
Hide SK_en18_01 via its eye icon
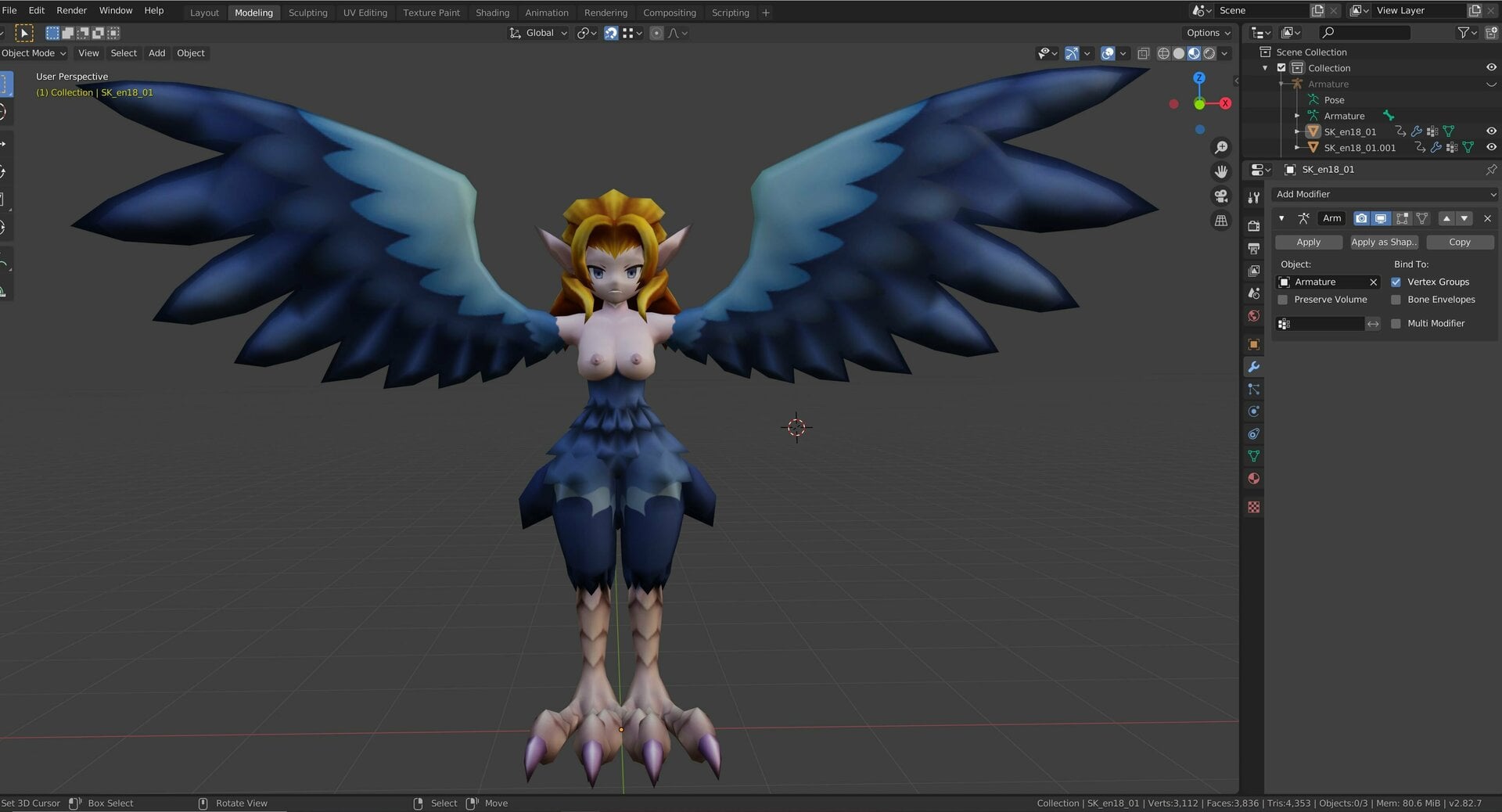click(1491, 131)
